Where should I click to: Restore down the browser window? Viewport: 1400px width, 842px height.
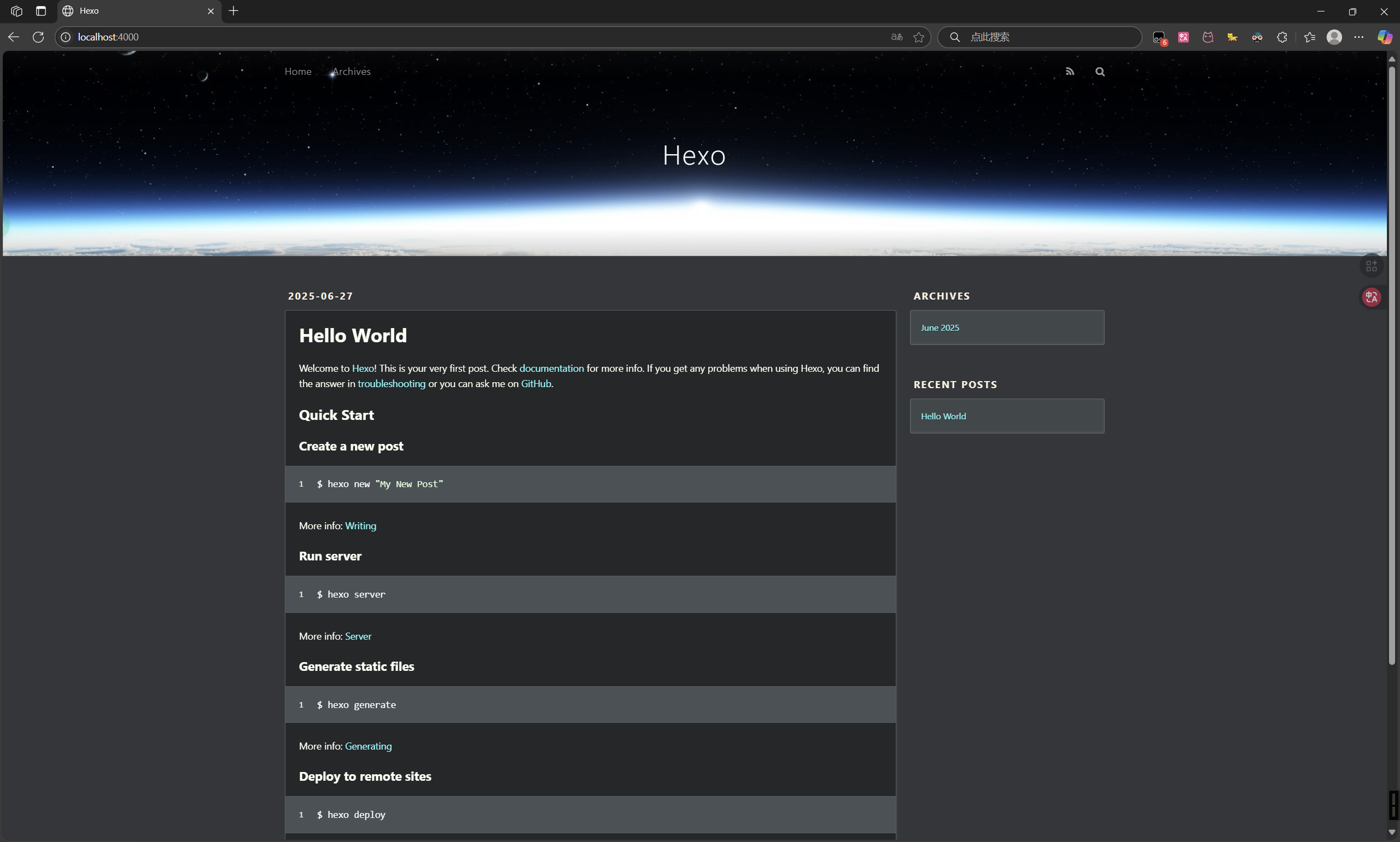[x=1352, y=11]
